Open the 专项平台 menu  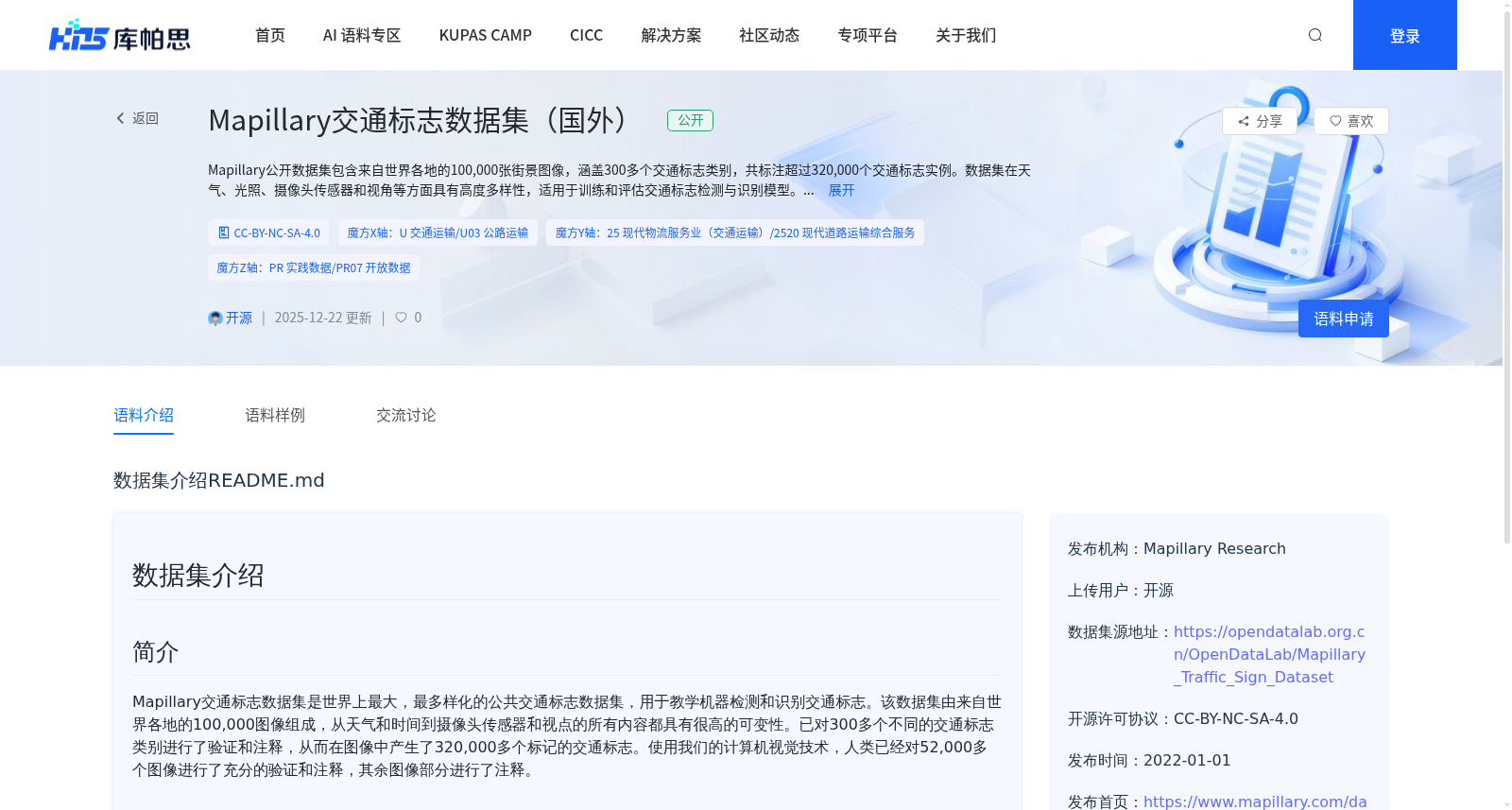click(x=868, y=35)
